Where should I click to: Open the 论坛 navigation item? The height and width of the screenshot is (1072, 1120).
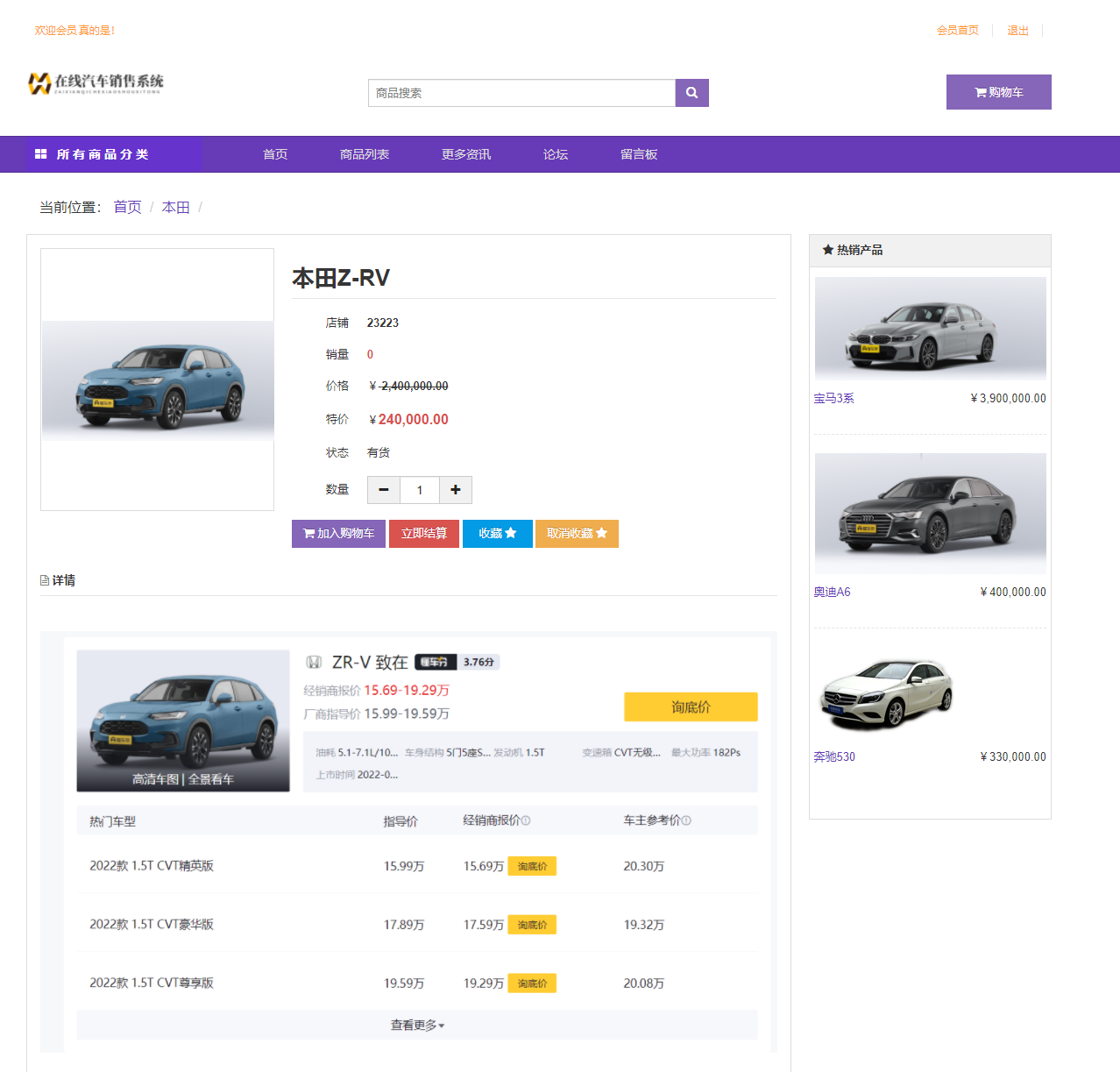(x=556, y=154)
